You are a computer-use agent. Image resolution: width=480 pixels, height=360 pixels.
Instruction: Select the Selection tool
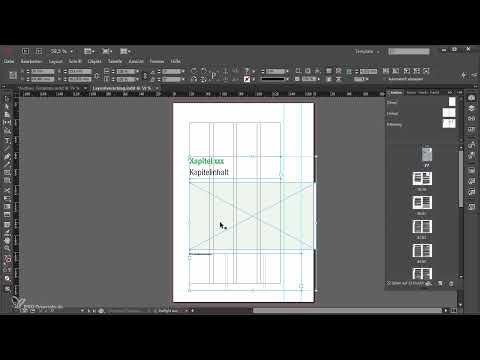[x=7, y=99]
